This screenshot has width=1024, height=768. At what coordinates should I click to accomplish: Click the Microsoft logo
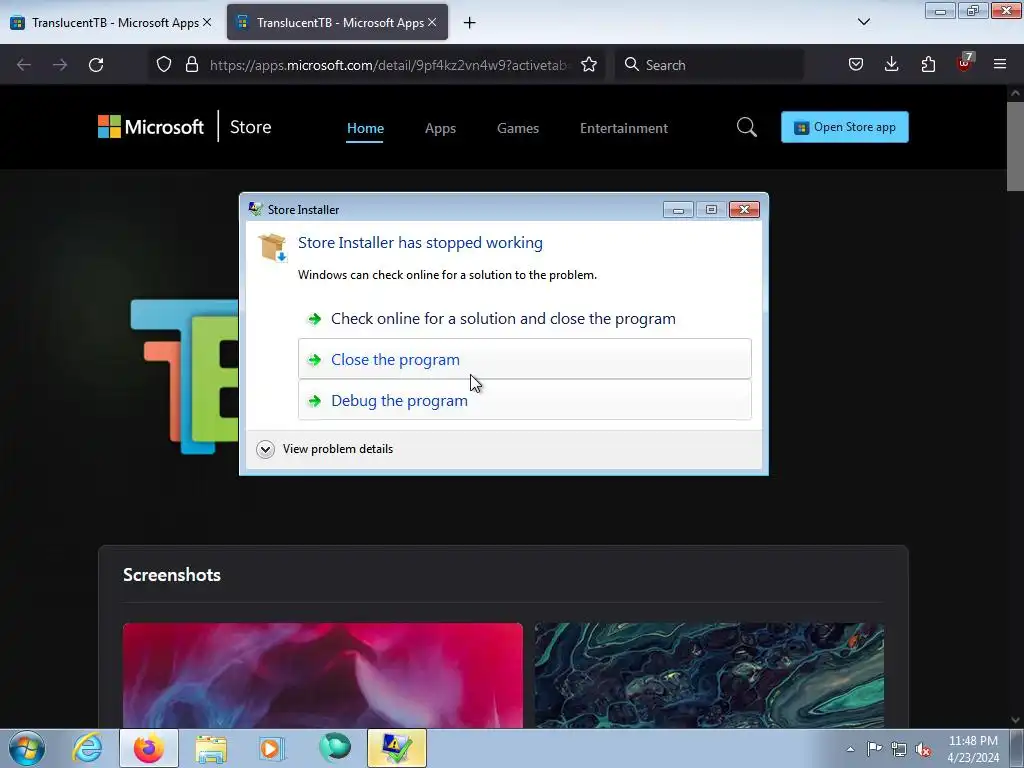click(x=151, y=127)
